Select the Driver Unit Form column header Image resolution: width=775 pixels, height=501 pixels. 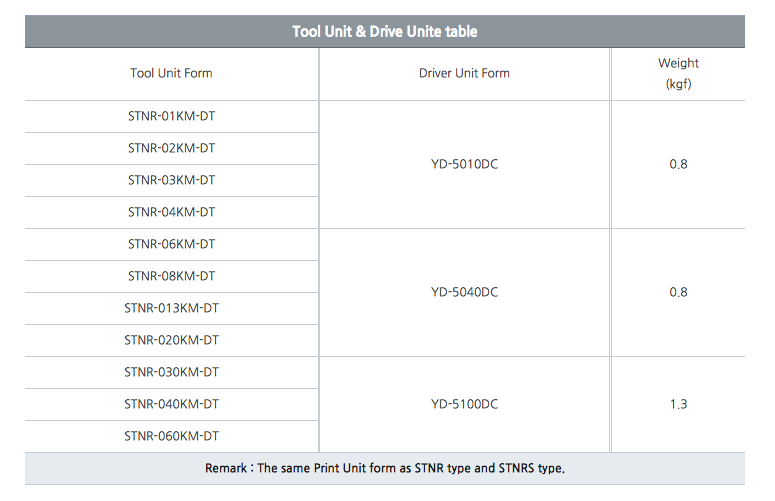coord(464,73)
